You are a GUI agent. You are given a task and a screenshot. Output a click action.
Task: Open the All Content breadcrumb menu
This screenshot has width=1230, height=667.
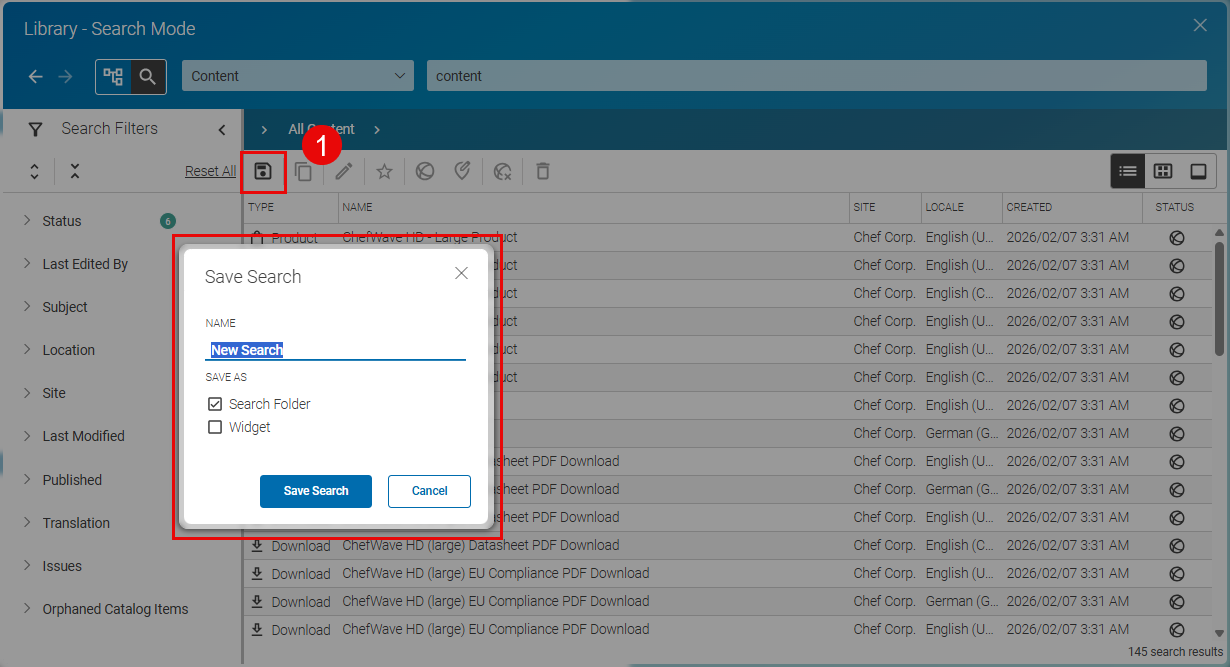320,129
